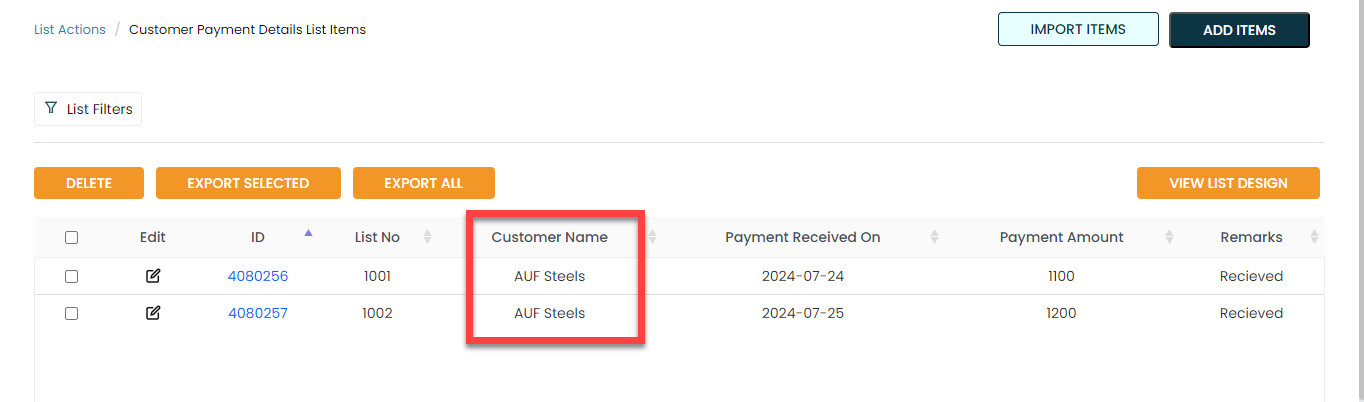Toggle the select-all header checkbox

point(71,238)
